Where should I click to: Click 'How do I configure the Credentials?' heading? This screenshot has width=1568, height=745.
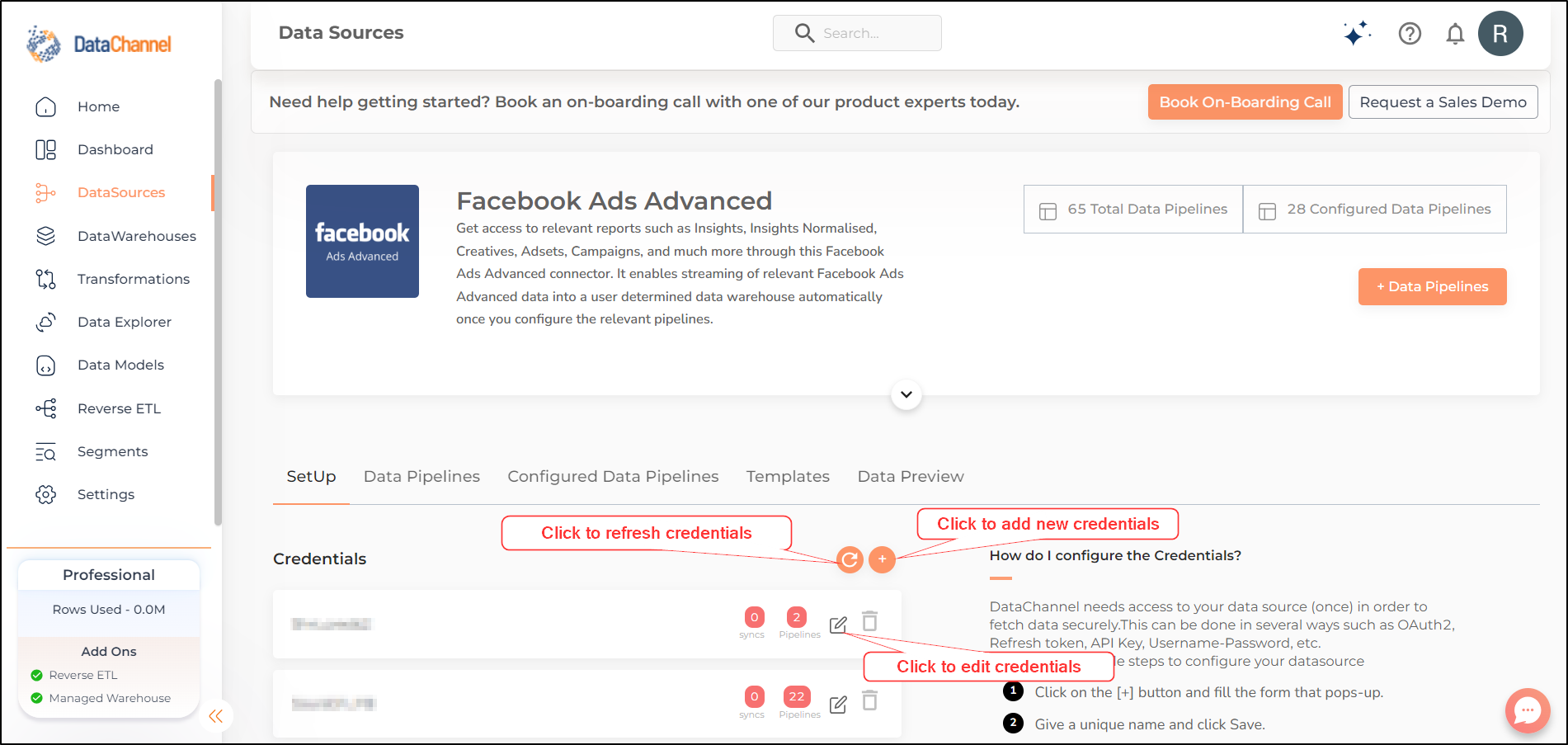1115,555
